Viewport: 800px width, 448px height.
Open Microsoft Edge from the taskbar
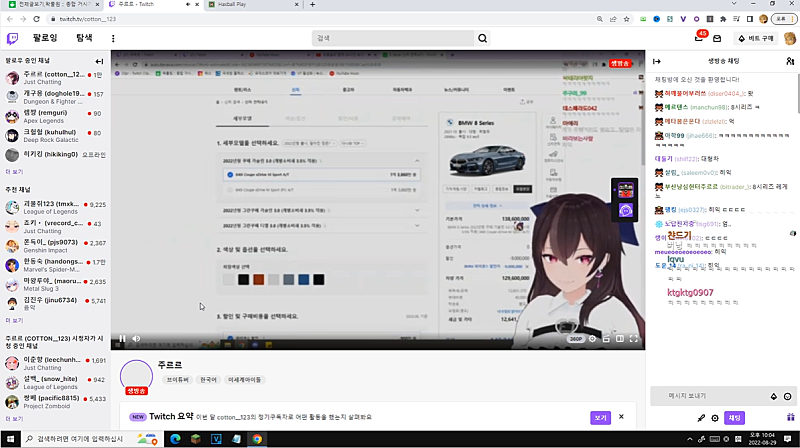[175, 439]
